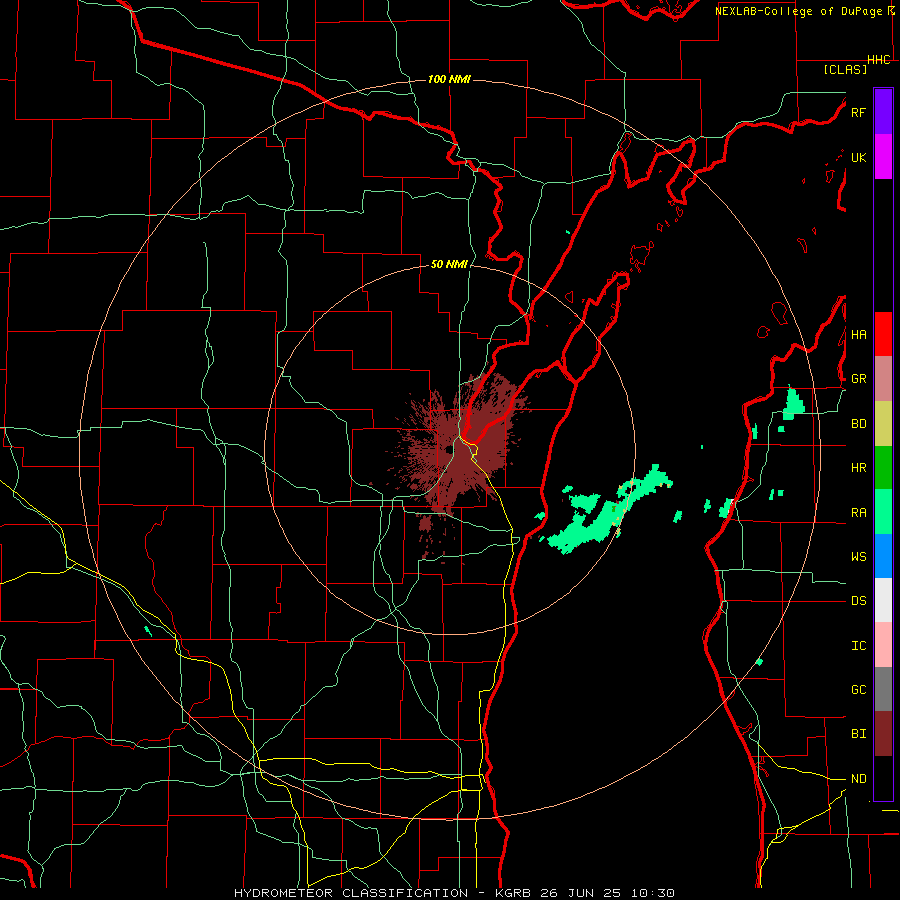Viewport: 900px width, 900px height.
Task: Click the DS white legend swatch
Action: pos(883,600)
